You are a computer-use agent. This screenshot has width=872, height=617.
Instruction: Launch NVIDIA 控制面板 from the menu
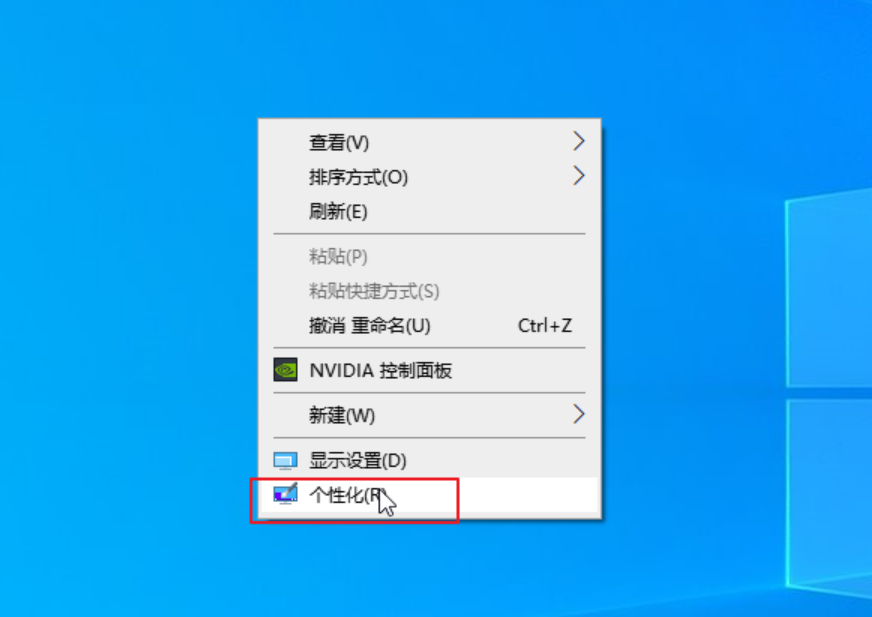pos(429,371)
